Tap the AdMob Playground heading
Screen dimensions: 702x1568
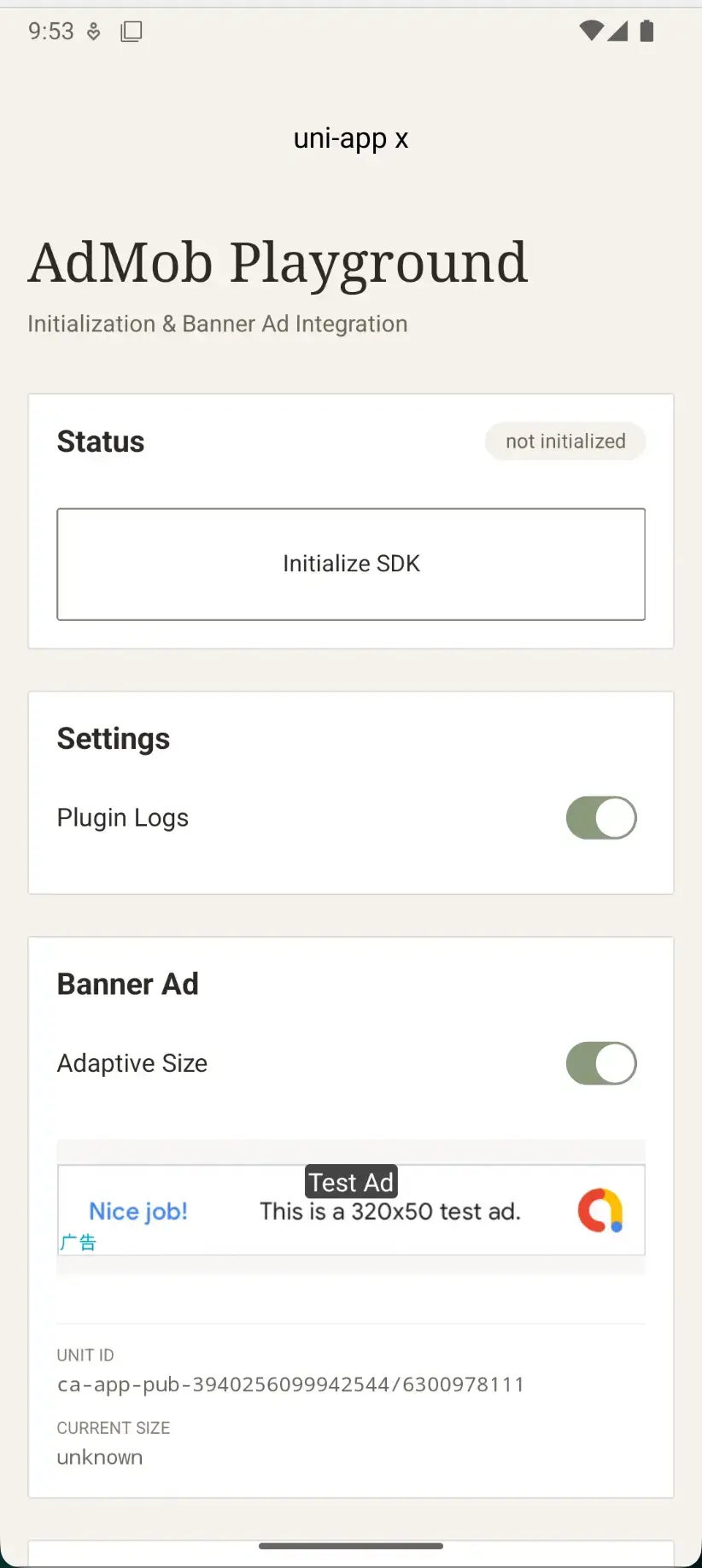(x=278, y=262)
